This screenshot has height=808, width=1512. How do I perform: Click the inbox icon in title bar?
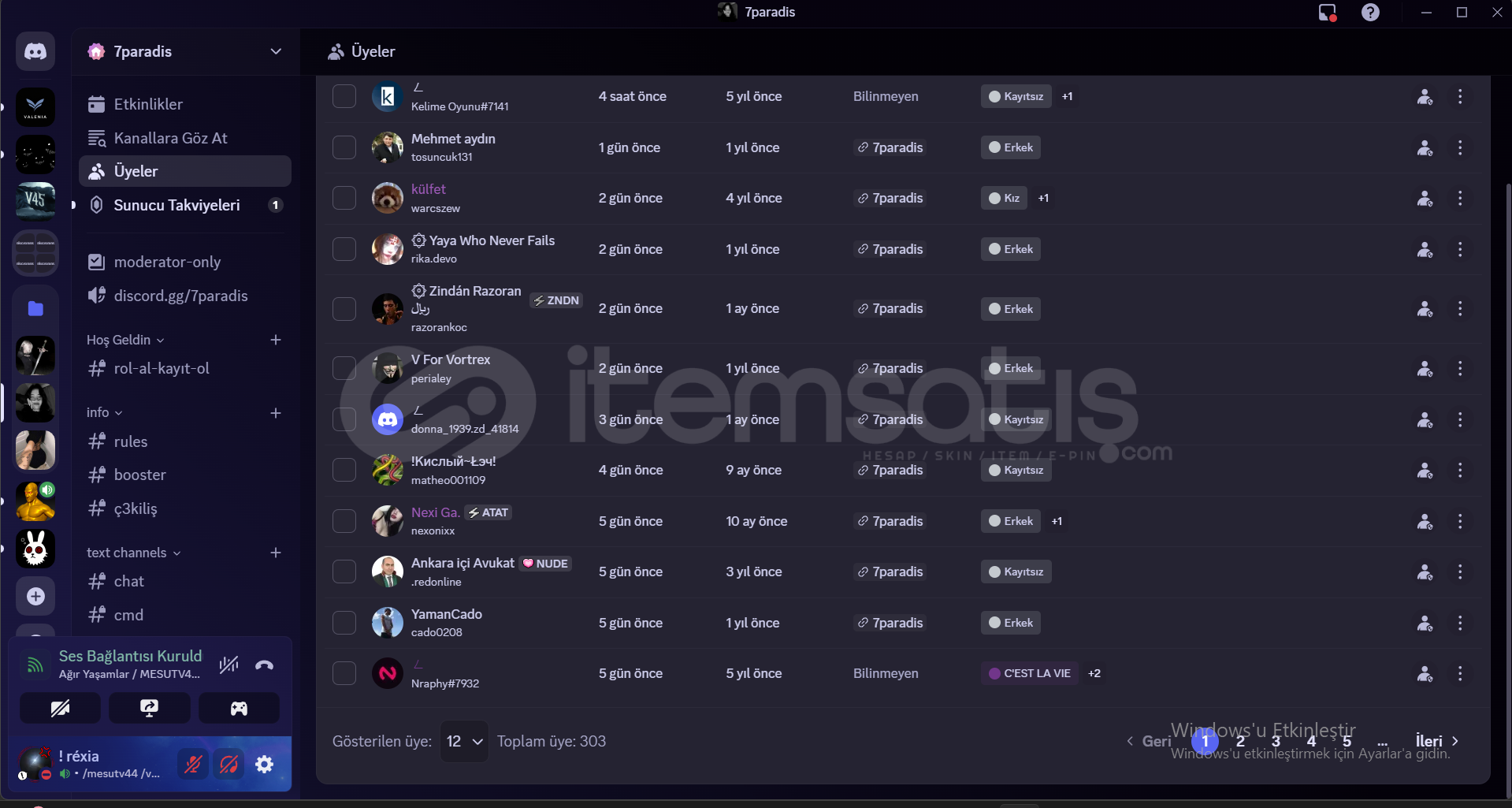pos(1328,13)
